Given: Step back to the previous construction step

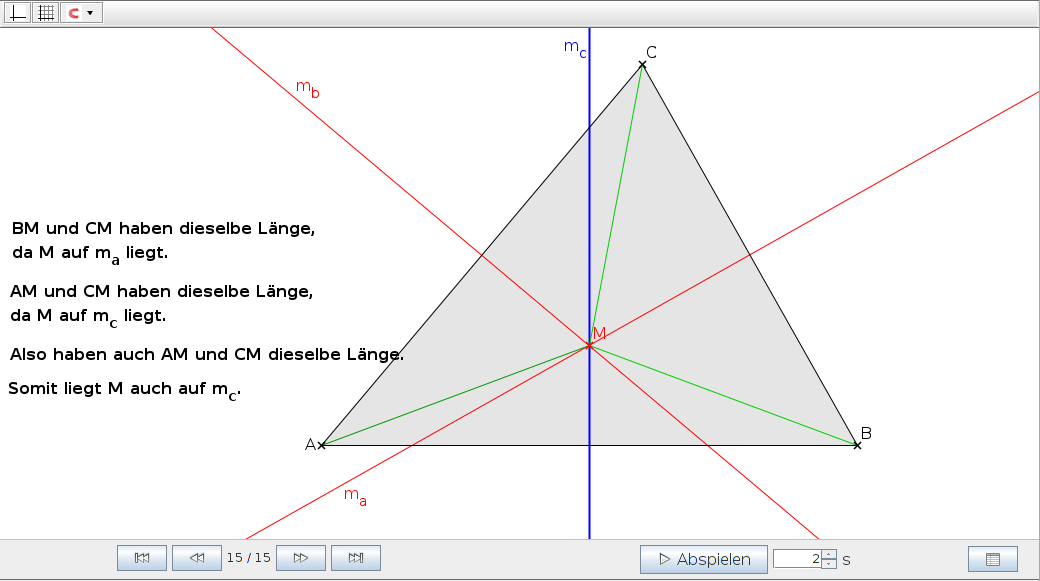Looking at the screenshot, I should (x=196, y=558).
